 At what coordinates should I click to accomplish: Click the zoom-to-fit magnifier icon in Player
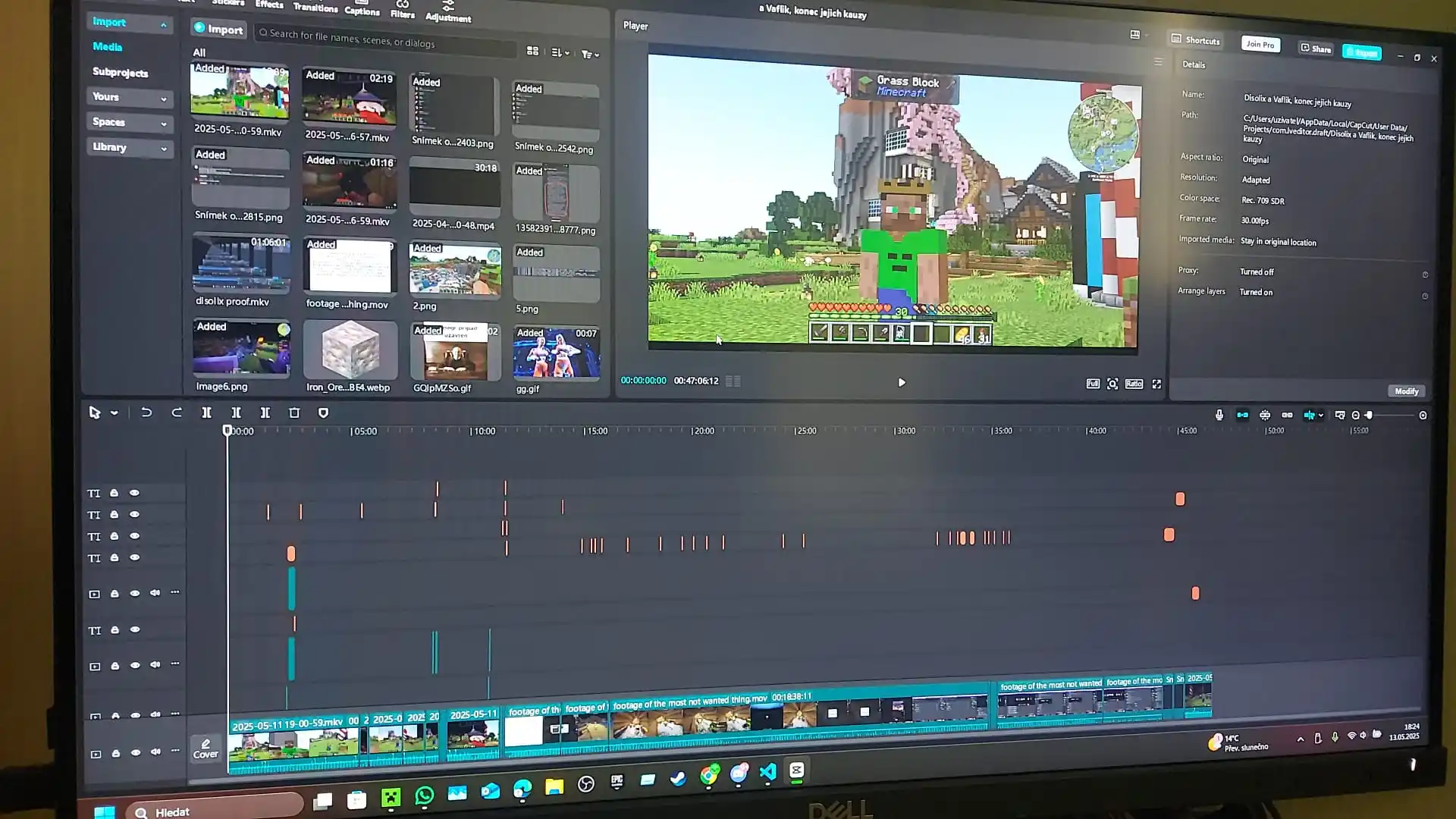pos(1112,384)
